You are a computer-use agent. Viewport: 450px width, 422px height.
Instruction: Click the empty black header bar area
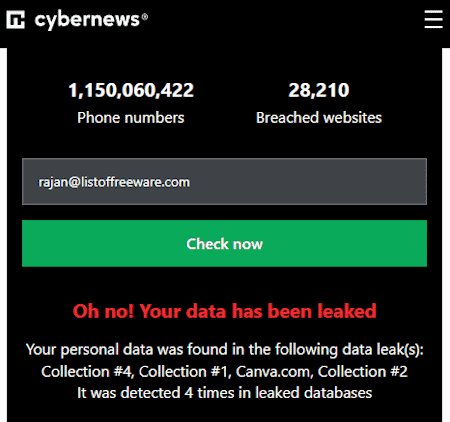coord(283,20)
